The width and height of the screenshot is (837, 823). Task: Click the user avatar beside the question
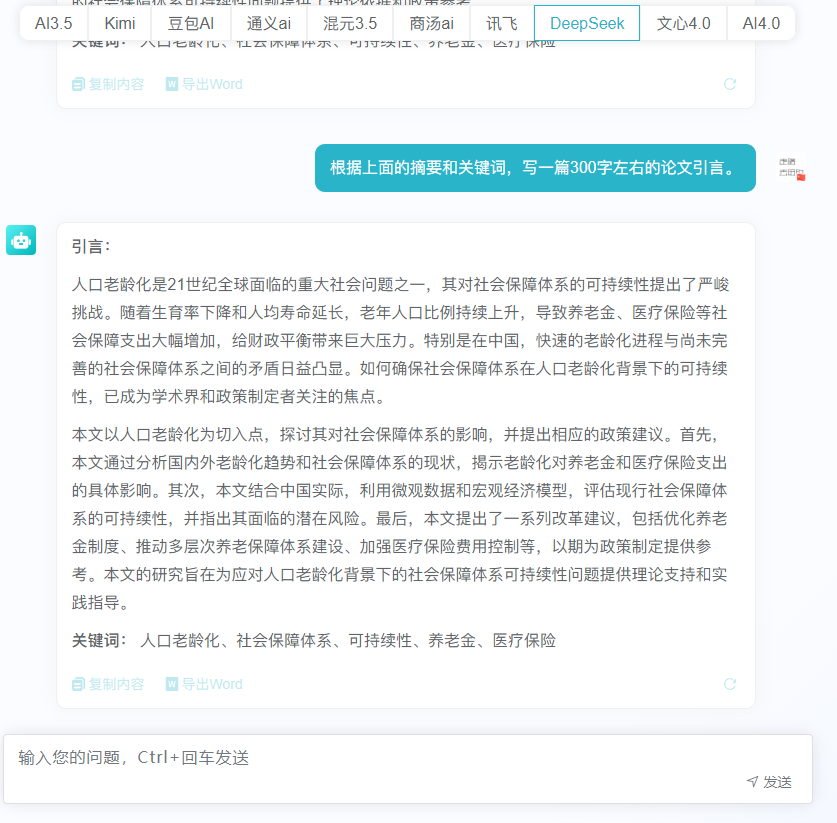[792, 168]
